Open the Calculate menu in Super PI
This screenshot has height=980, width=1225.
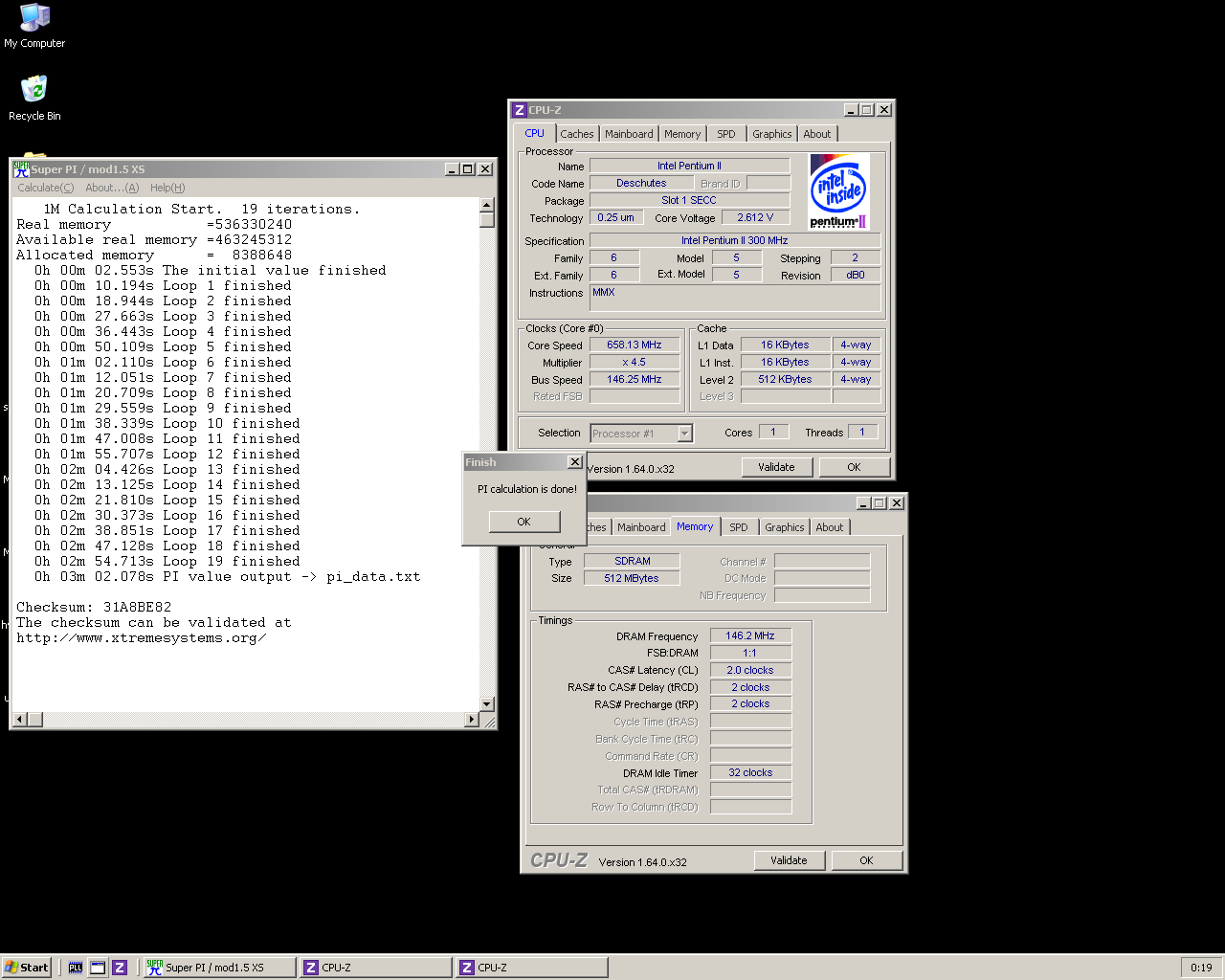(x=45, y=188)
